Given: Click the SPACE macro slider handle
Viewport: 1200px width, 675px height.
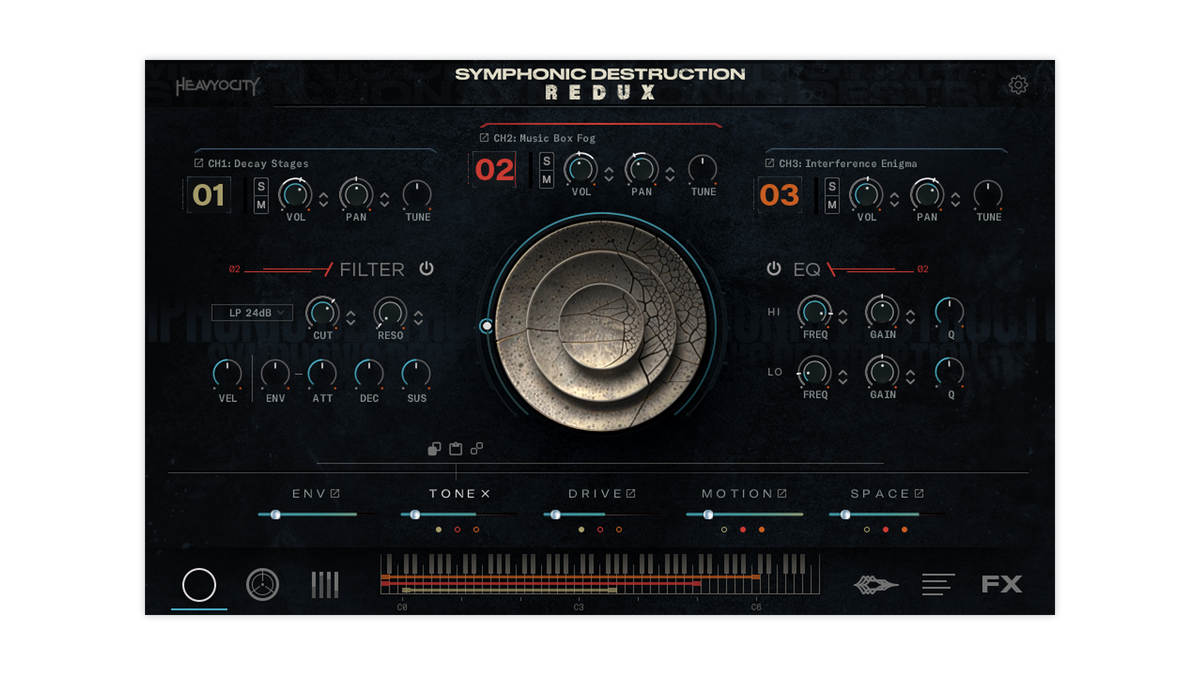Looking at the screenshot, I should 845,515.
